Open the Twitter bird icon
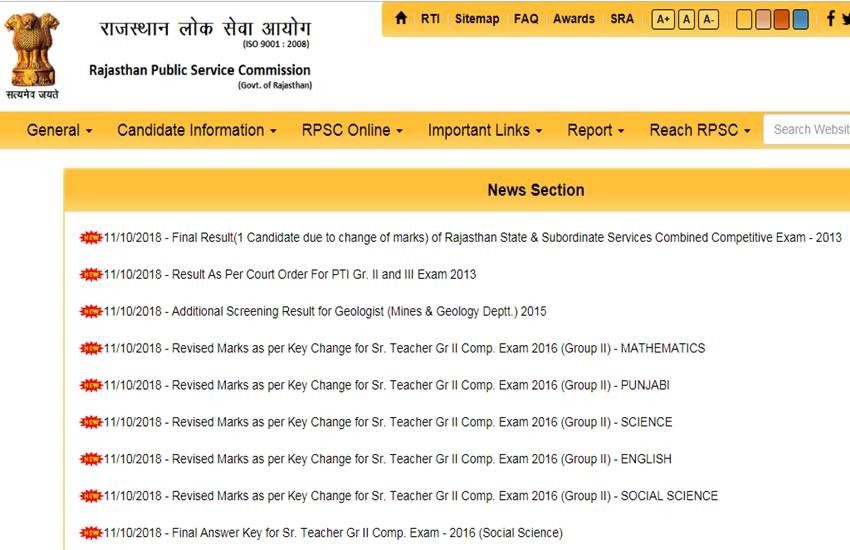This screenshot has height=550, width=850. [x=845, y=19]
